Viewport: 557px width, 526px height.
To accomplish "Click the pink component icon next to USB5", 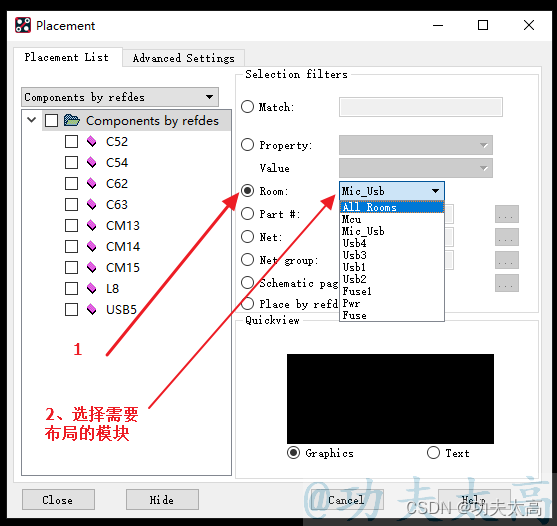I will point(92,309).
